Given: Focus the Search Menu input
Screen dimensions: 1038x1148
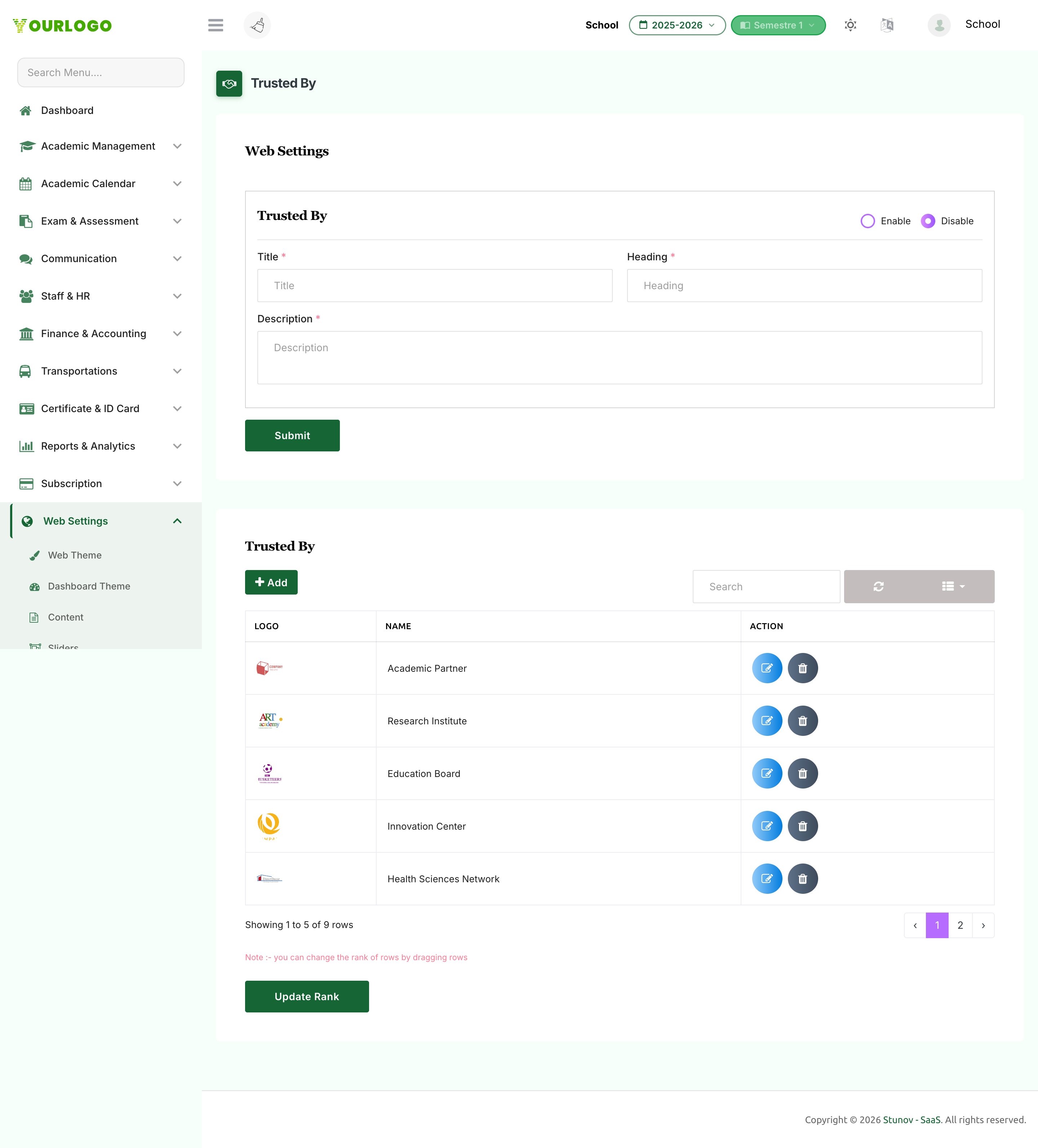Looking at the screenshot, I should [x=101, y=72].
